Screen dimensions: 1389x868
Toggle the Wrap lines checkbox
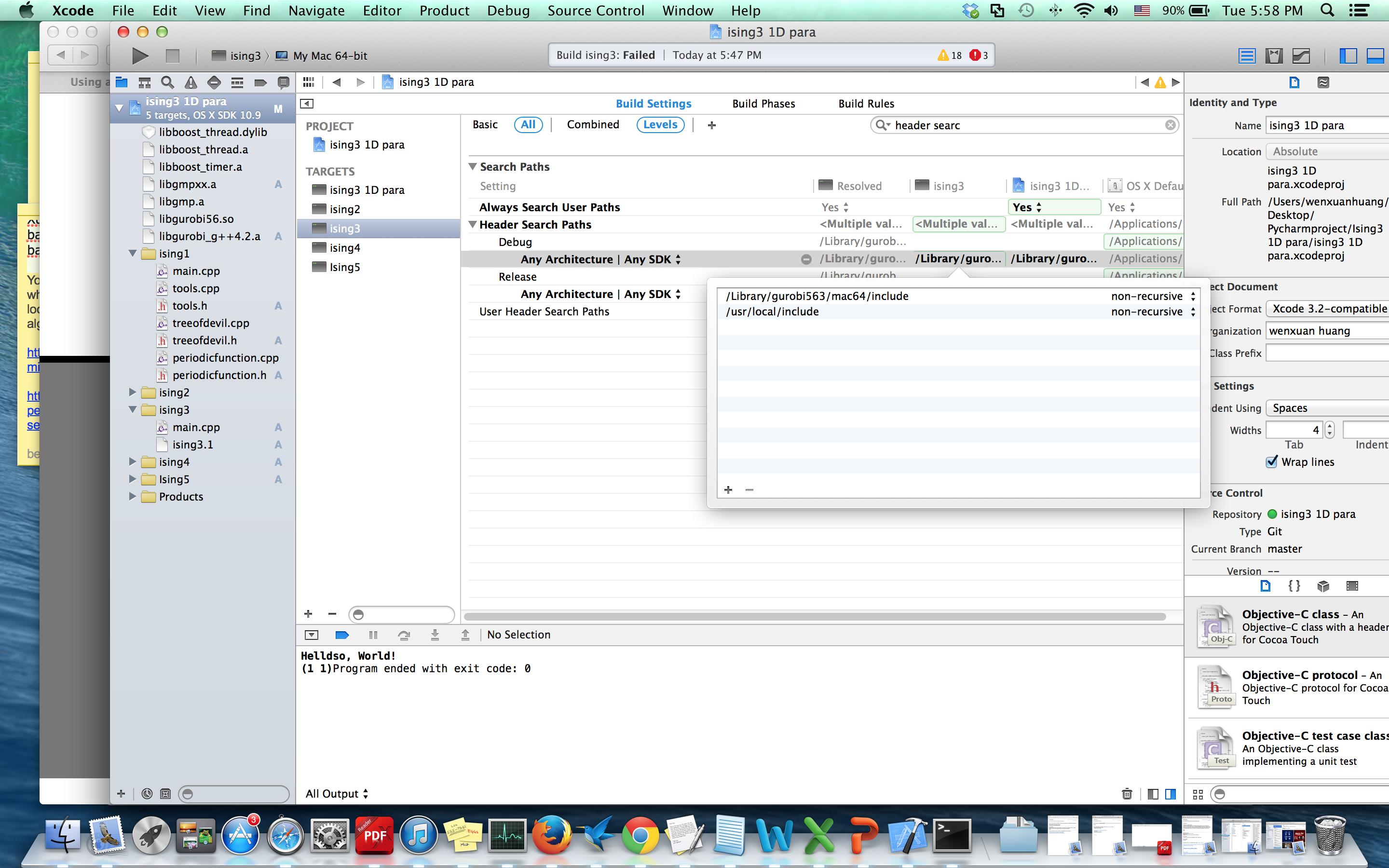point(1272,462)
